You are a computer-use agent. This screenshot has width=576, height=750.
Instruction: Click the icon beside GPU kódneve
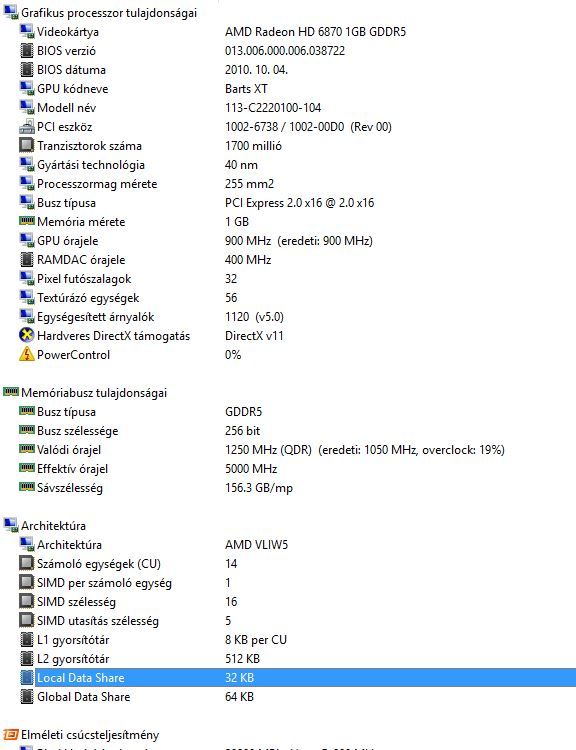(27, 88)
